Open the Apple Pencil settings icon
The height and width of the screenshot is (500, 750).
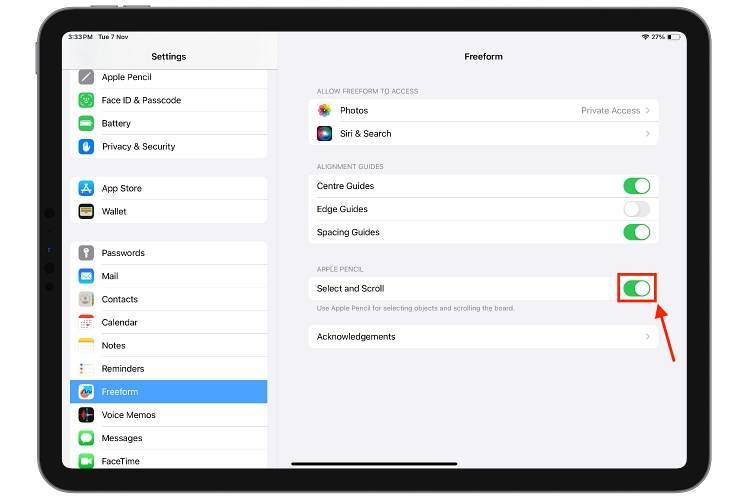pos(86,77)
